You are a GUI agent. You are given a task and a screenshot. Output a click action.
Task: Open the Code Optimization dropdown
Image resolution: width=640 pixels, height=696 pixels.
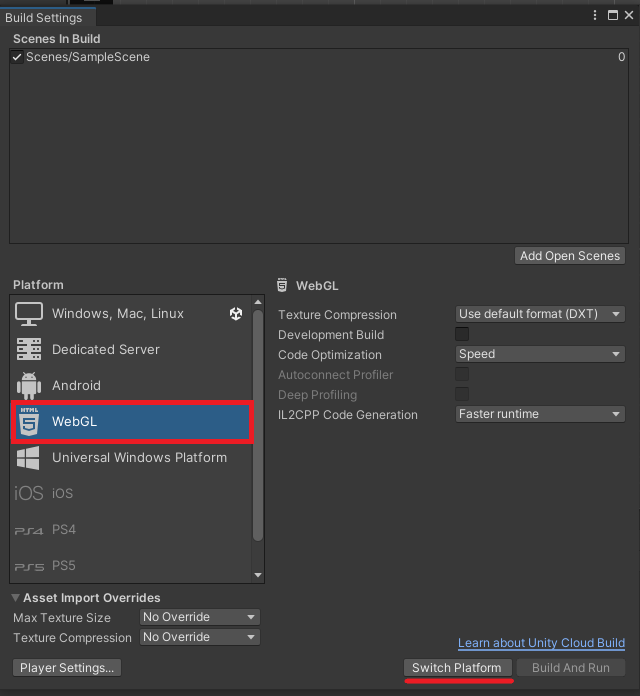[540, 354]
